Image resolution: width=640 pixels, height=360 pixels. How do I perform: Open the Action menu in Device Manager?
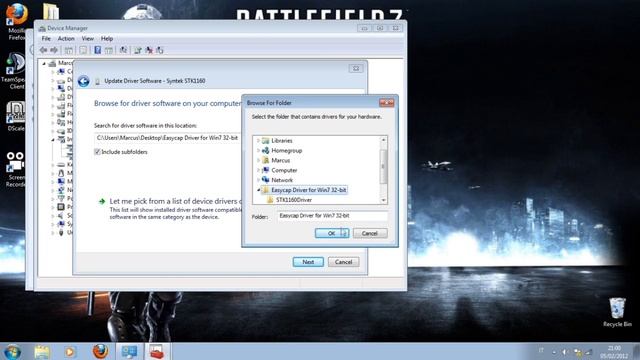tap(66, 38)
